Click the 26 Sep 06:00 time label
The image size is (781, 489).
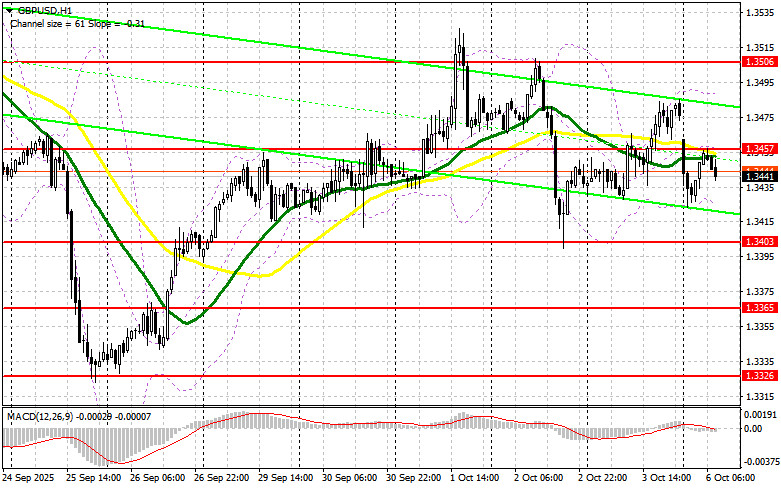click(157, 478)
